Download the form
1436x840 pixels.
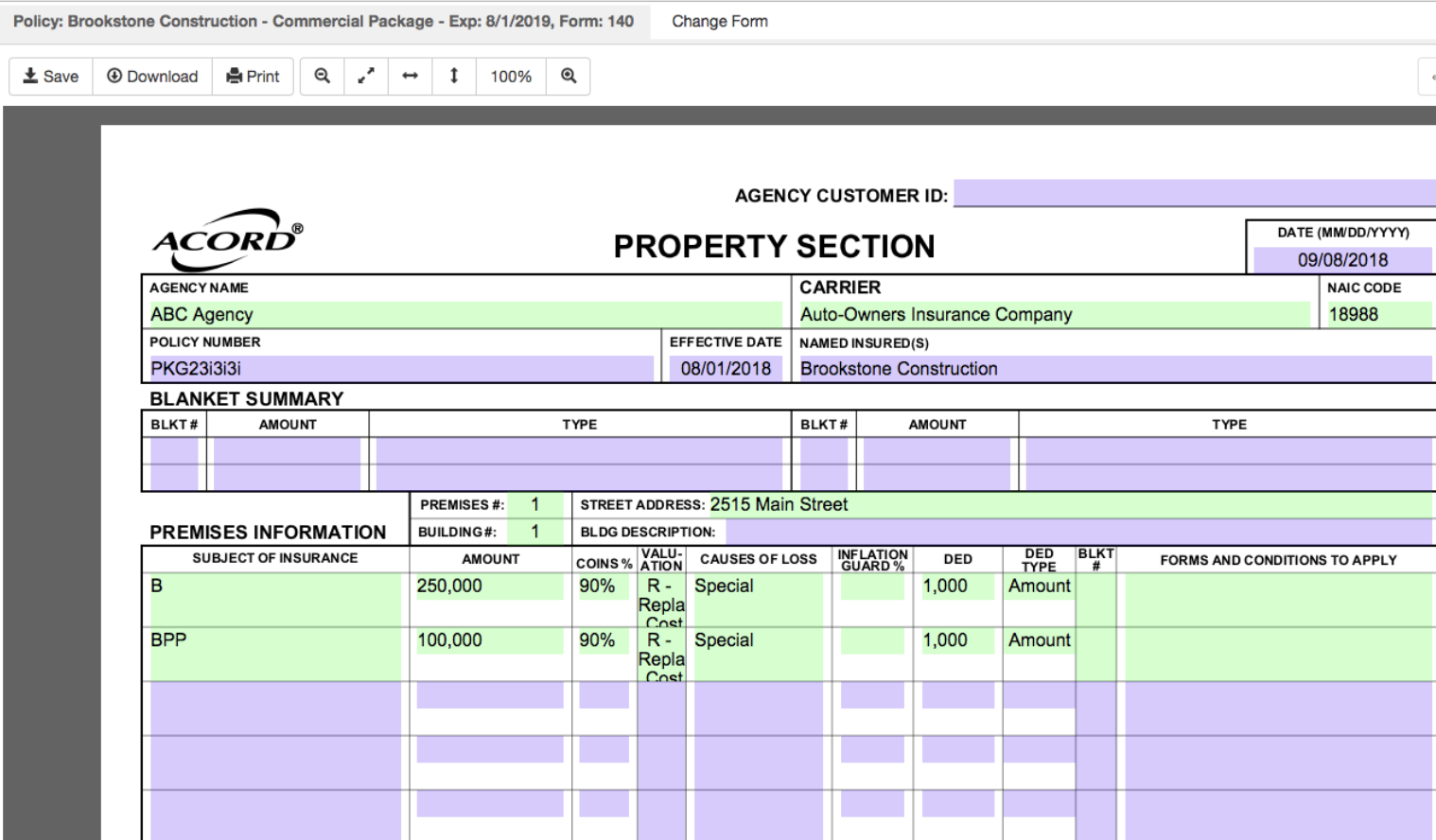[x=152, y=77]
